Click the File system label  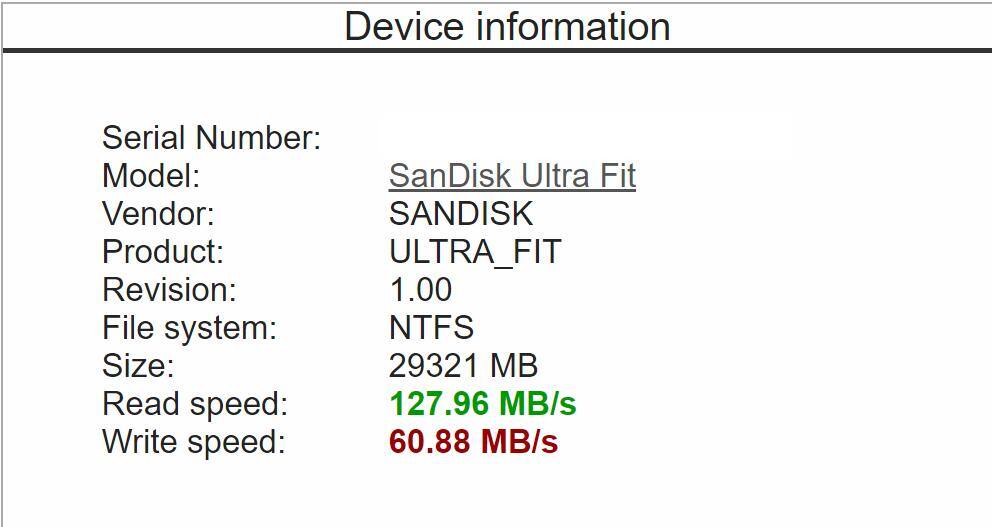coord(189,328)
